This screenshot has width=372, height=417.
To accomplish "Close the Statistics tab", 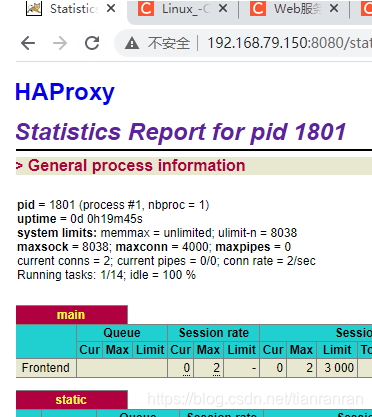I will (x=111, y=8).
